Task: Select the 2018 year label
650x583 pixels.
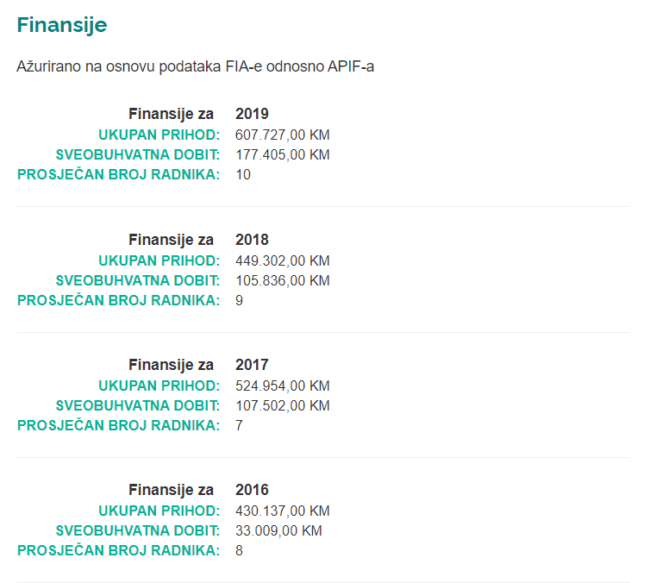Action: (x=252, y=240)
